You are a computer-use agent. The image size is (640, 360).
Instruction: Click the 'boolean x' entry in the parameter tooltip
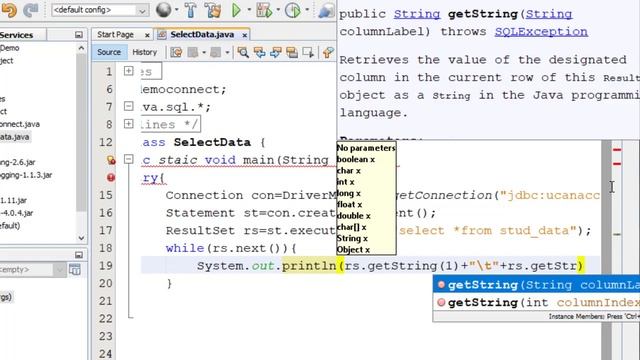point(356,160)
